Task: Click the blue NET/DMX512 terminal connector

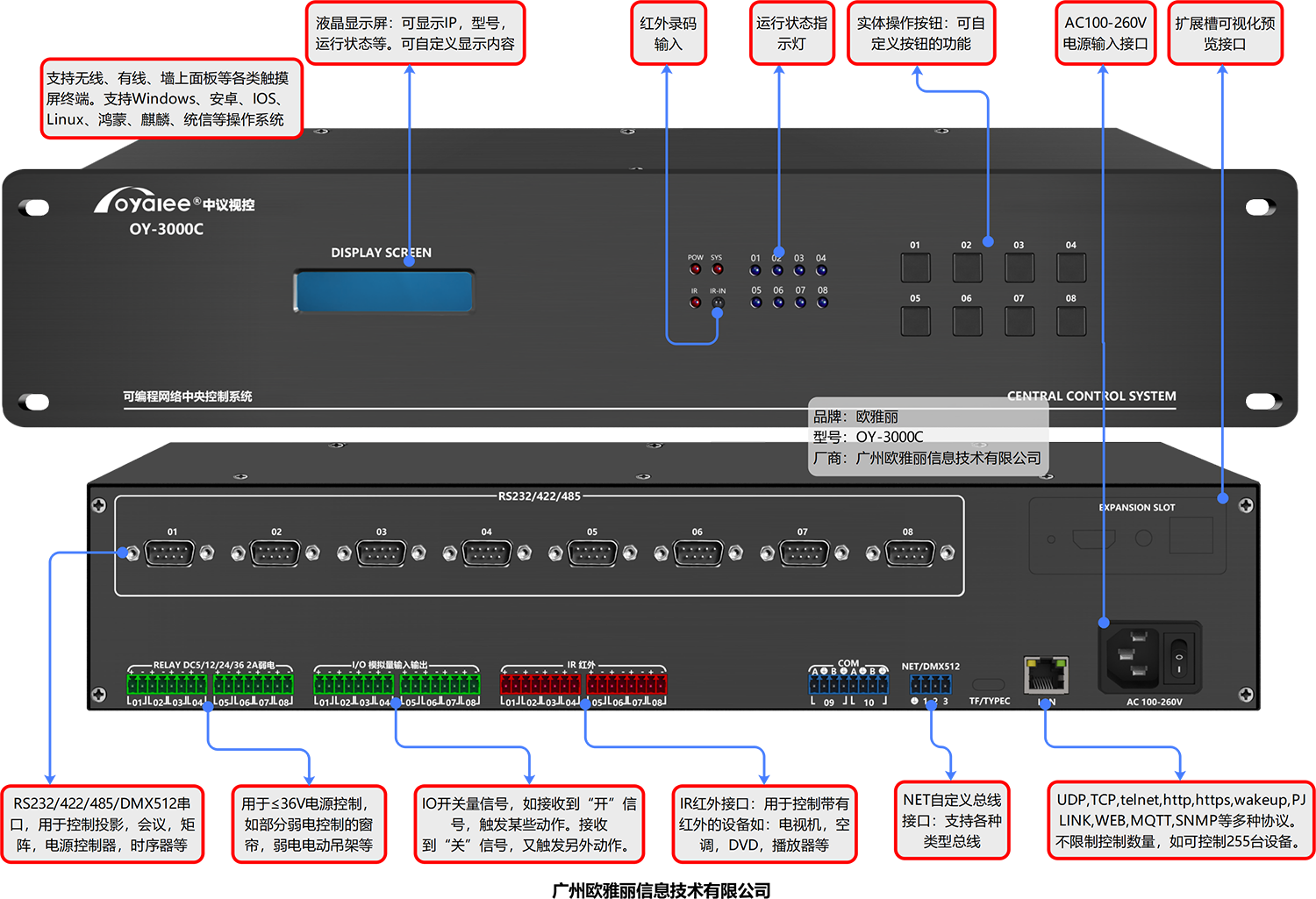Action: (930, 684)
